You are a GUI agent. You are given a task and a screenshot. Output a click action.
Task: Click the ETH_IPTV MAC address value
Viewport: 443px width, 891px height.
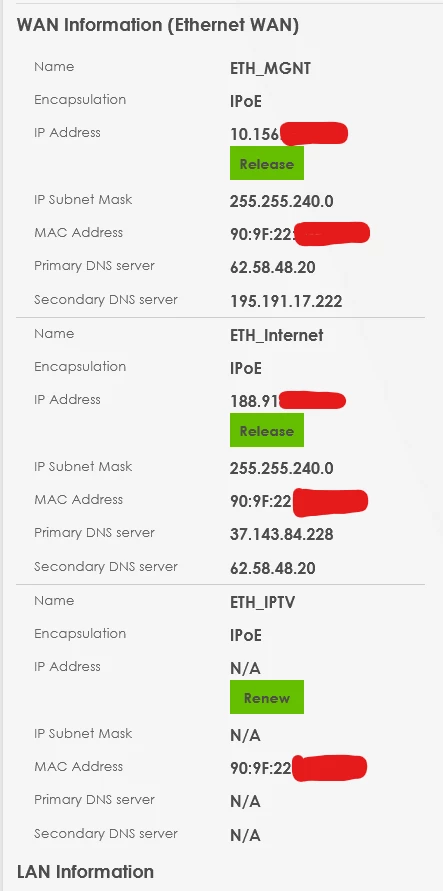[x=299, y=768]
